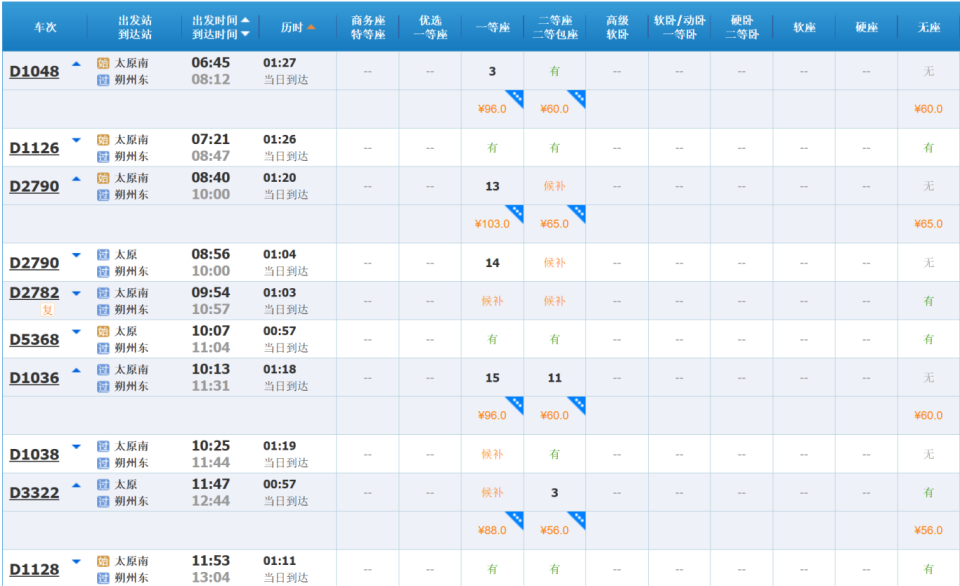
Task: Click the 无座 column header
Action: tap(927, 27)
